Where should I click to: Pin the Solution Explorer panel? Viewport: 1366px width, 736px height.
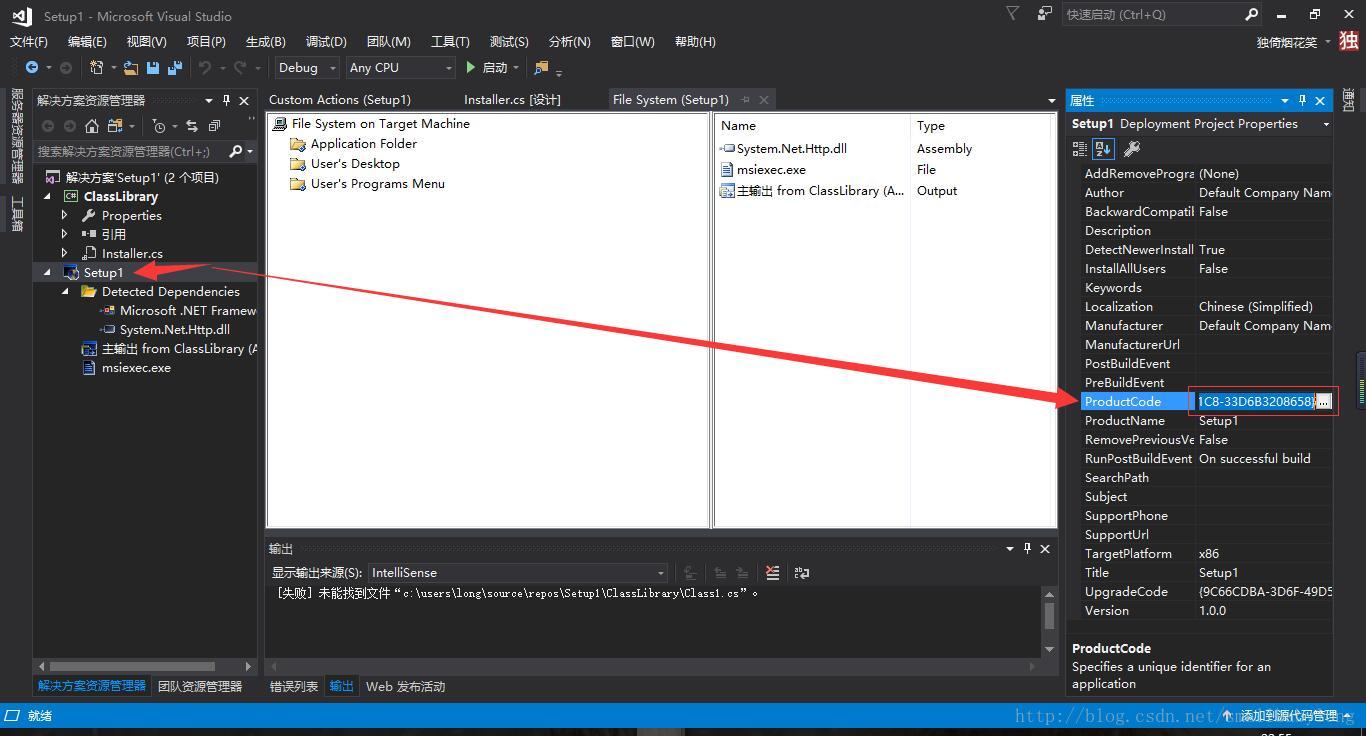point(227,100)
